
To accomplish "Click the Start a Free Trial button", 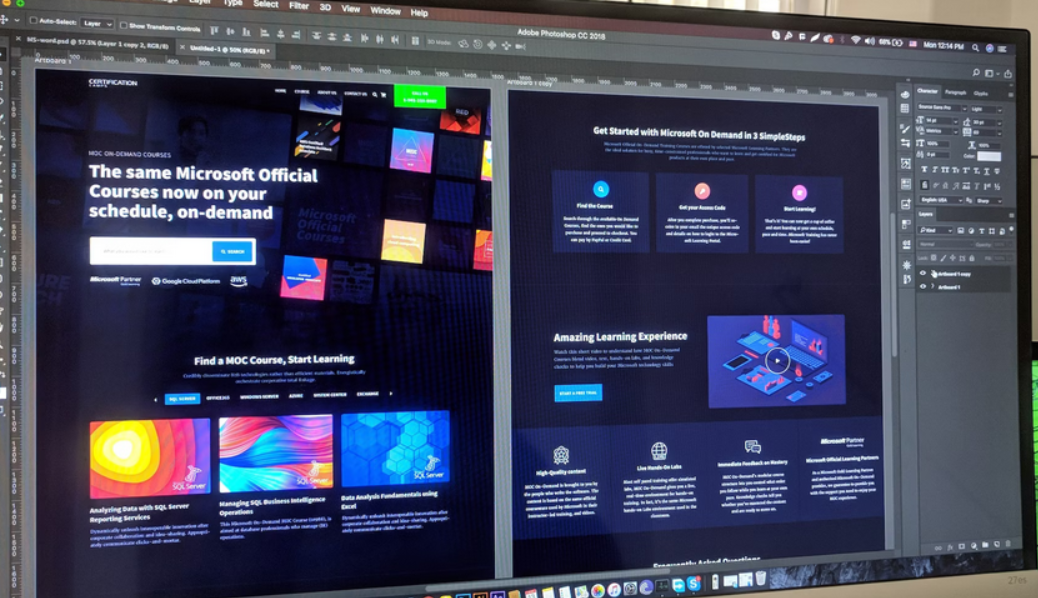I will tap(578, 393).
